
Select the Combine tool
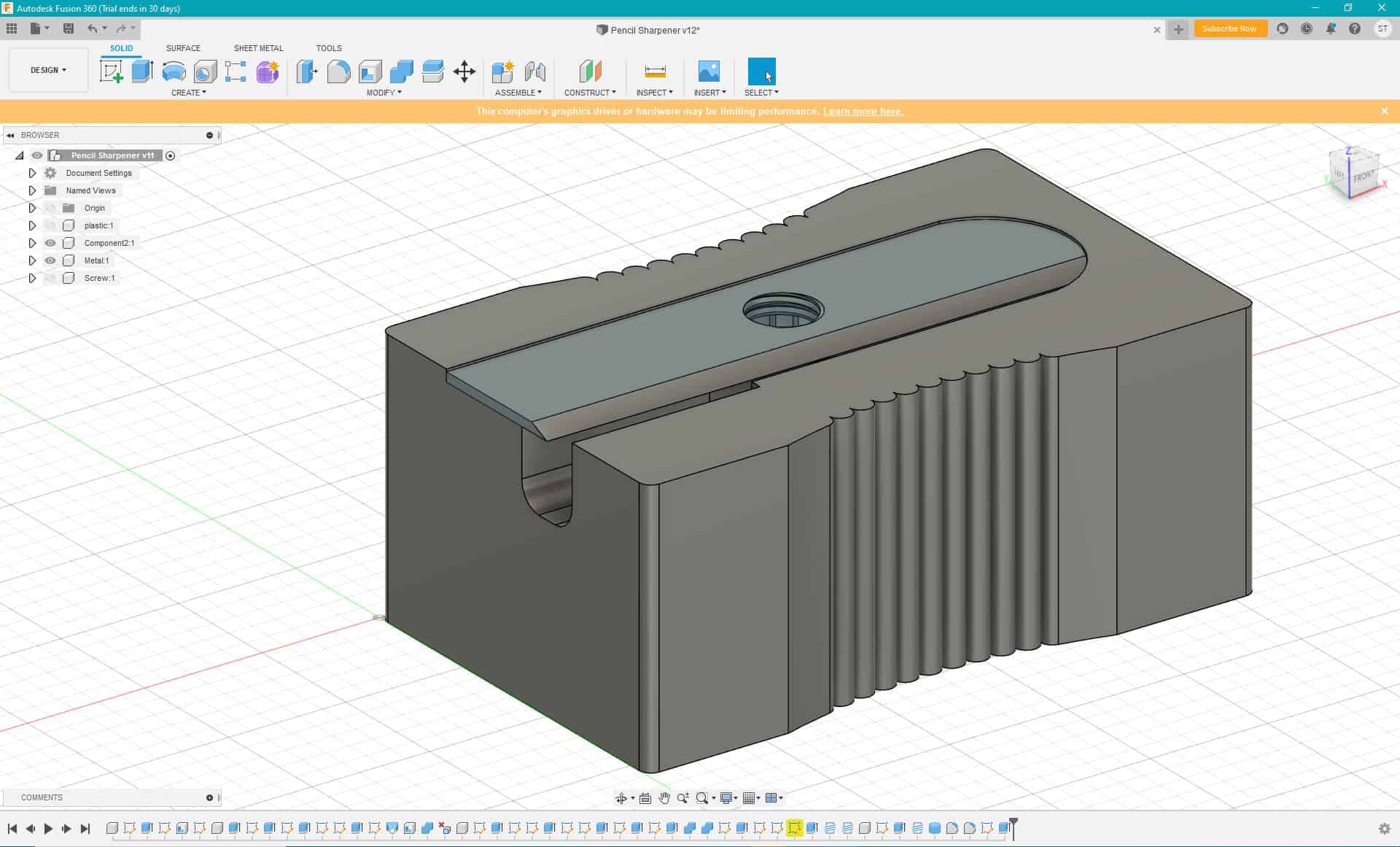pyautogui.click(x=401, y=71)
